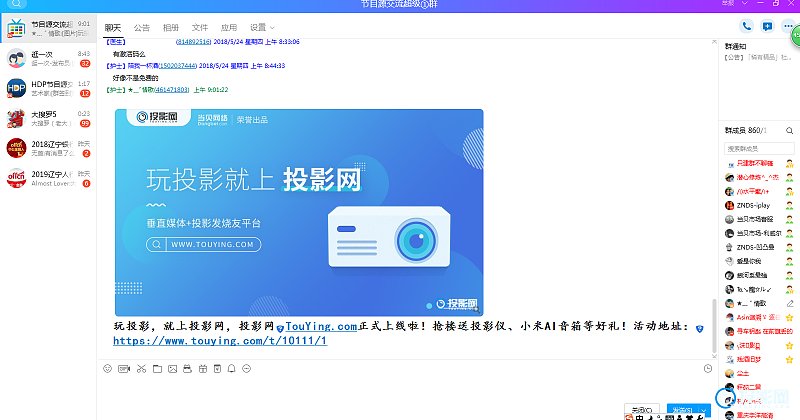Click the 发送 send button
This screenshot has width=800, height=420.
(x=683, y=410)
